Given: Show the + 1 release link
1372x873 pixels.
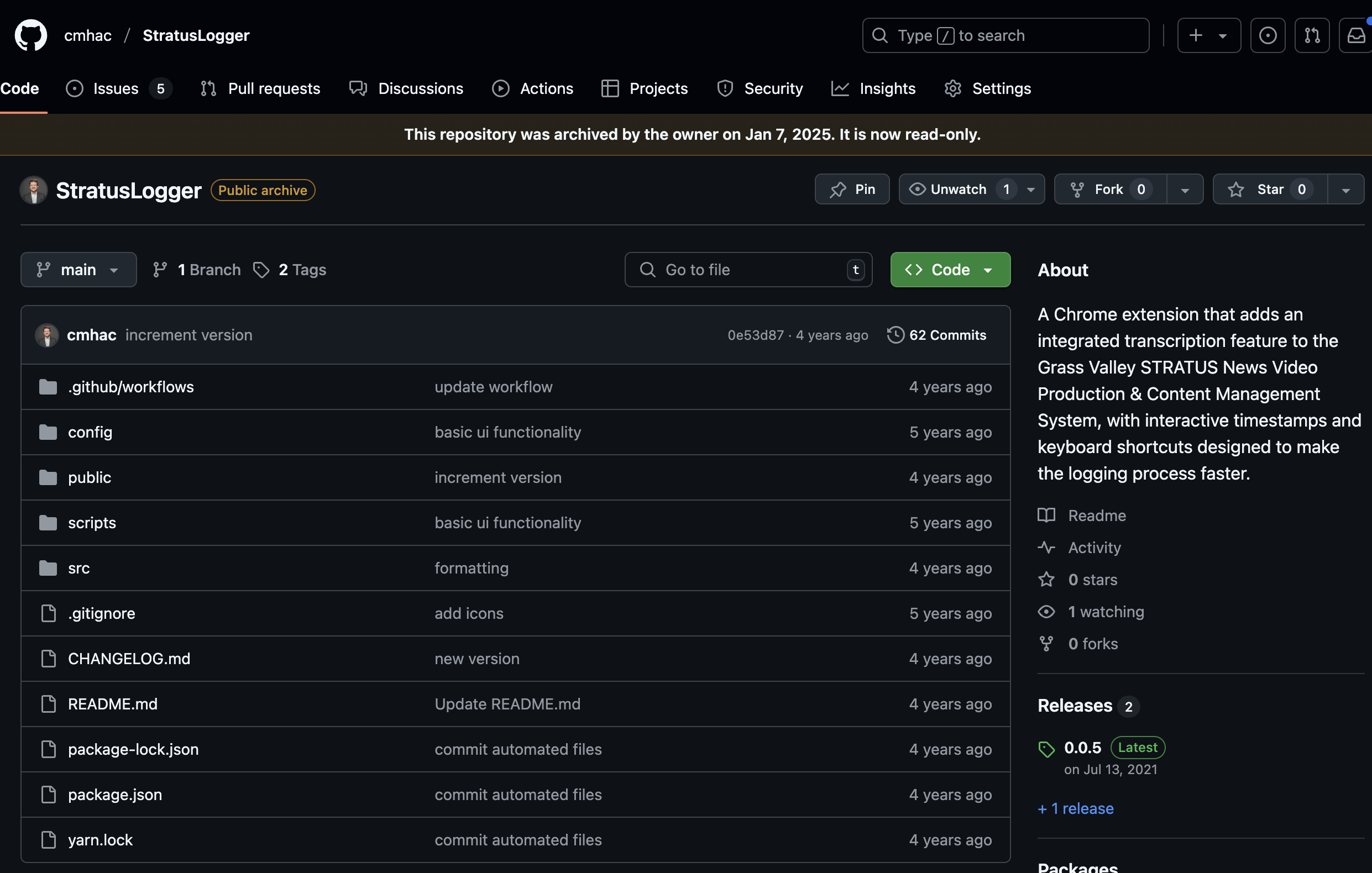Looking at the screenshot, I should click(1075, 808).
